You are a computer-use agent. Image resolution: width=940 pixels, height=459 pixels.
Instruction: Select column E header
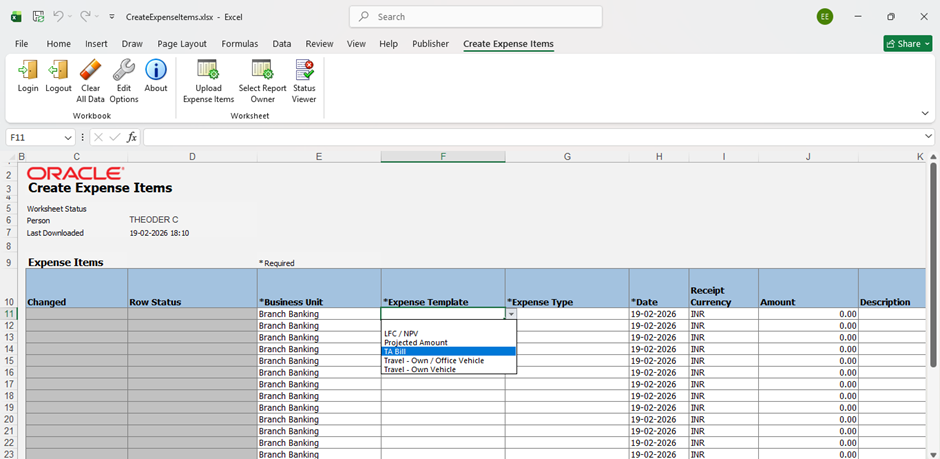pos(319,156)
